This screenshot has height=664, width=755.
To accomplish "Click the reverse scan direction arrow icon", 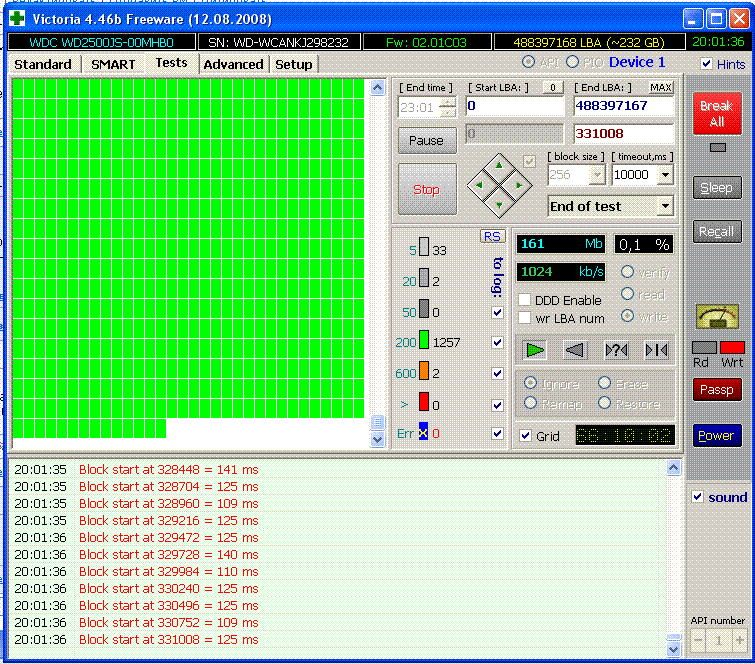I will coord(575,350).
